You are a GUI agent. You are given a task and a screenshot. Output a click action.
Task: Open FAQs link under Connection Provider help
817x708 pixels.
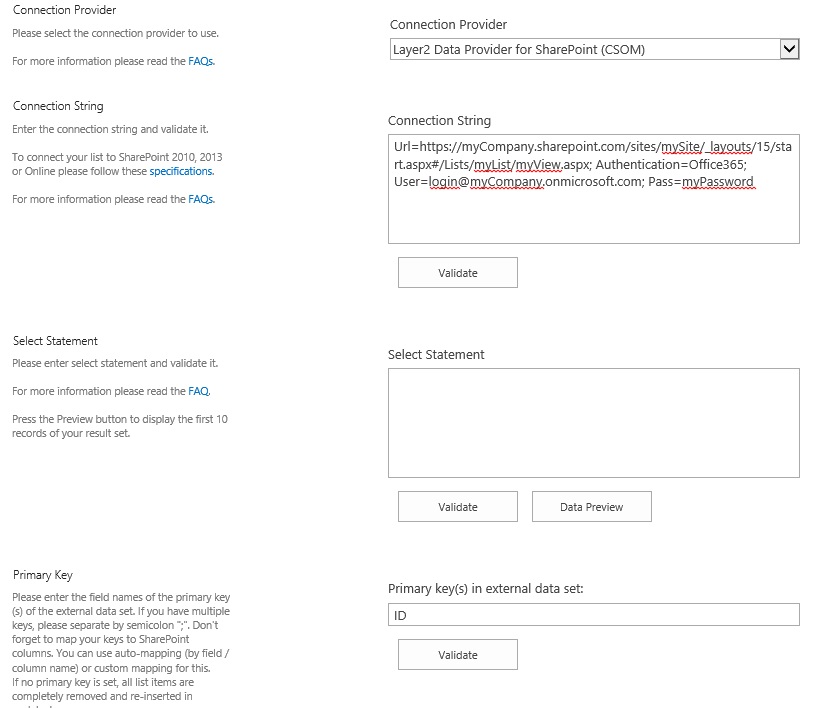pyautogui.click(x=201, y=61)
